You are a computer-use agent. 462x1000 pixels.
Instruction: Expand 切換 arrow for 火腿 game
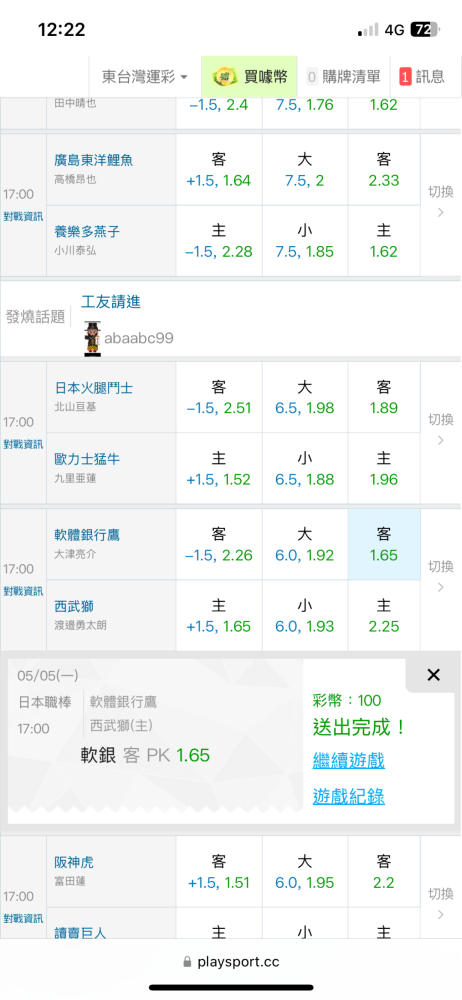pyautogui.click(x=441, y=429)
